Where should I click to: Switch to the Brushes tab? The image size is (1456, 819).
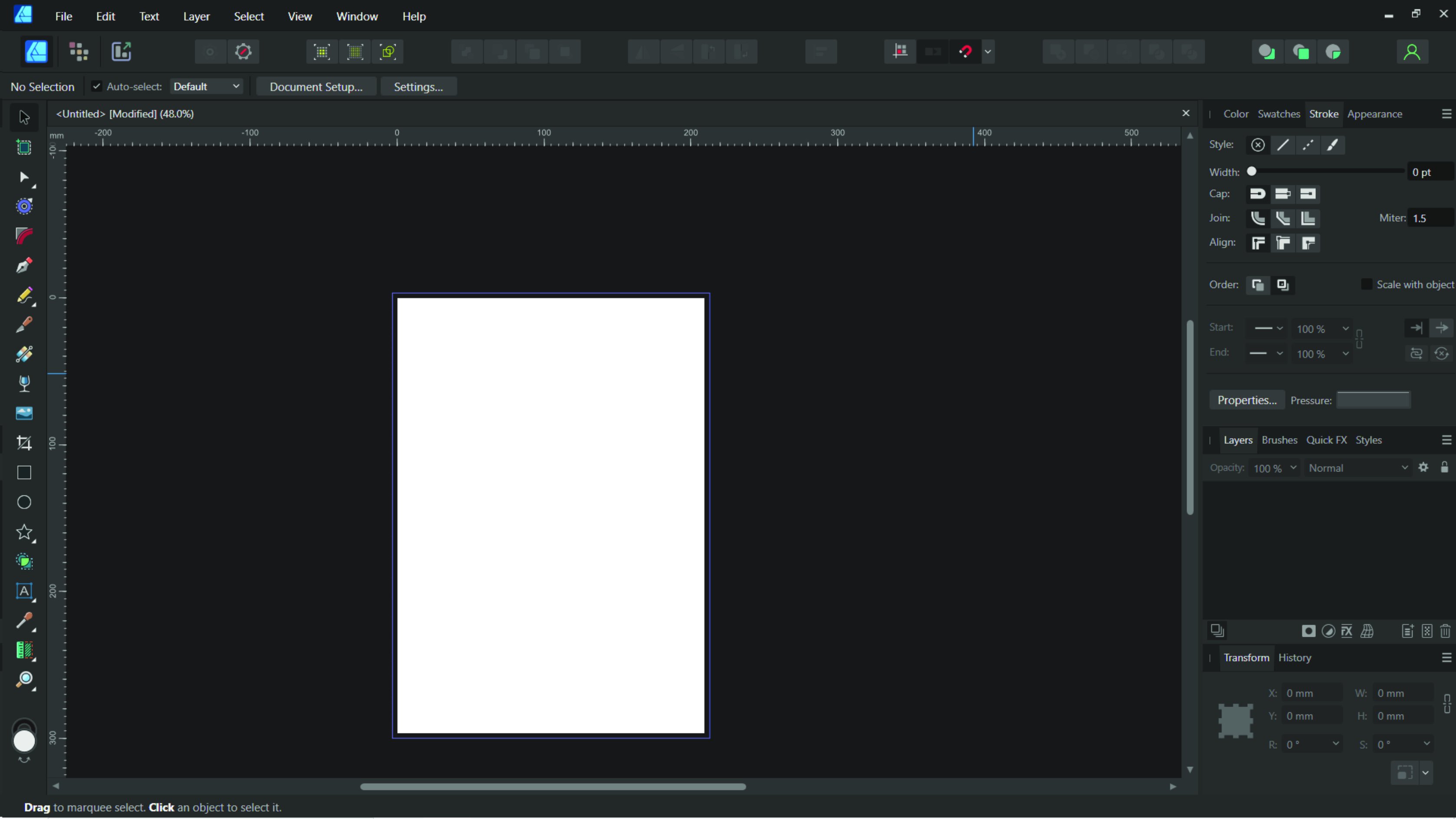pos(1279,440)
